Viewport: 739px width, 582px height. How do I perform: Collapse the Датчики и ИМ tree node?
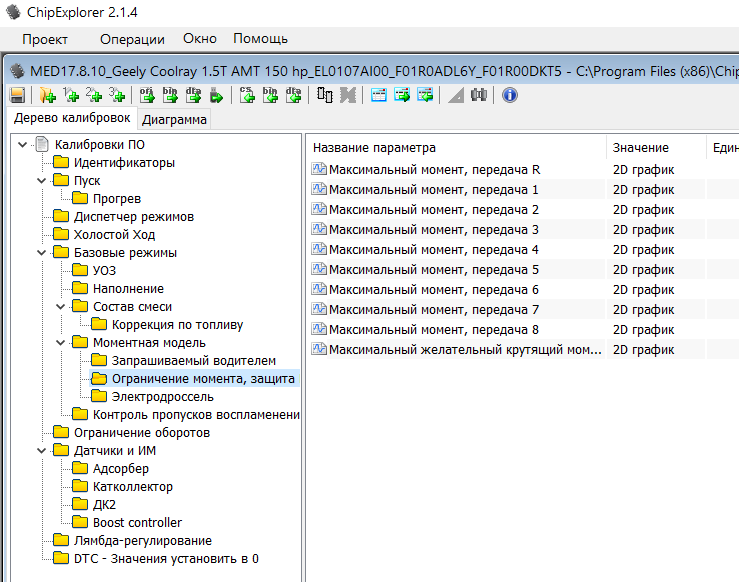click(41, 451)
